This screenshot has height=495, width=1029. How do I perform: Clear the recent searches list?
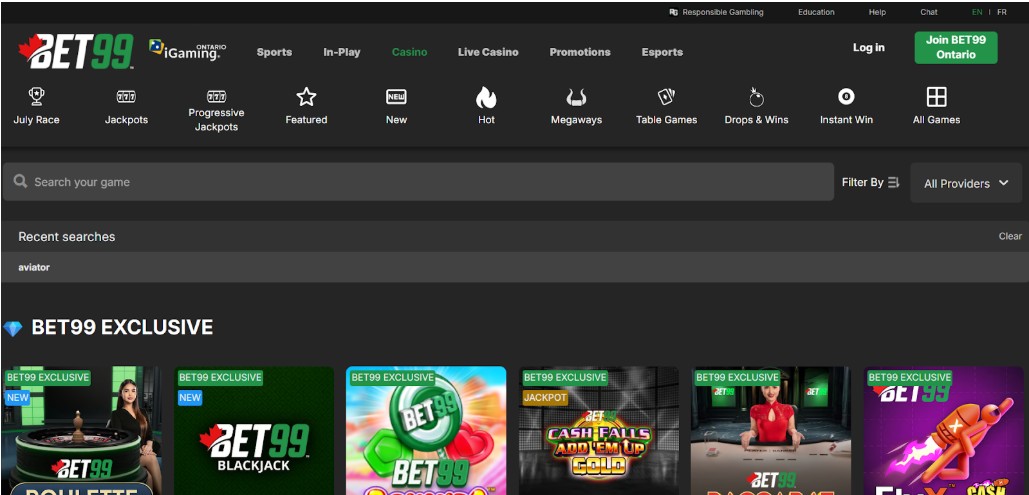coord(1010,236)
